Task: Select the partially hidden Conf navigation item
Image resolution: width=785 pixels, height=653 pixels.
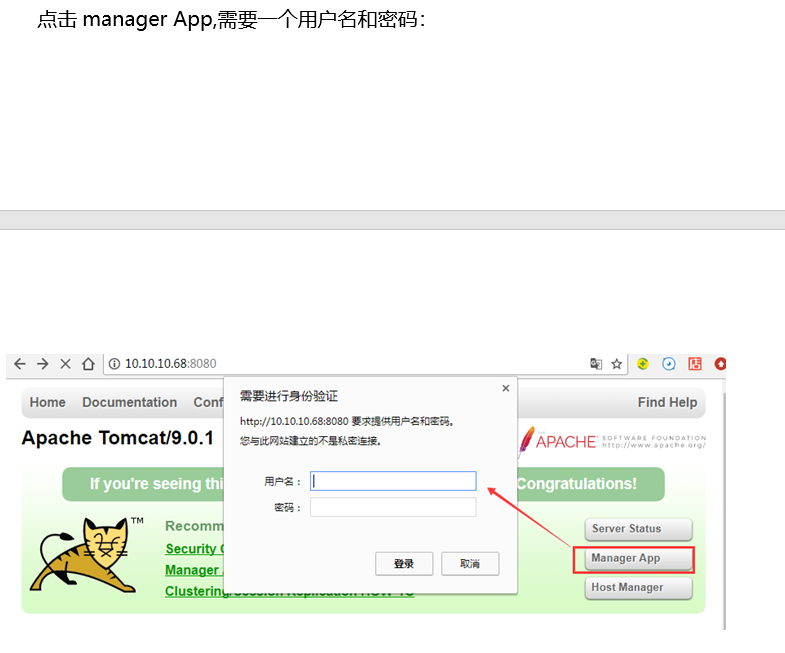Action: [x=208, y=402]
